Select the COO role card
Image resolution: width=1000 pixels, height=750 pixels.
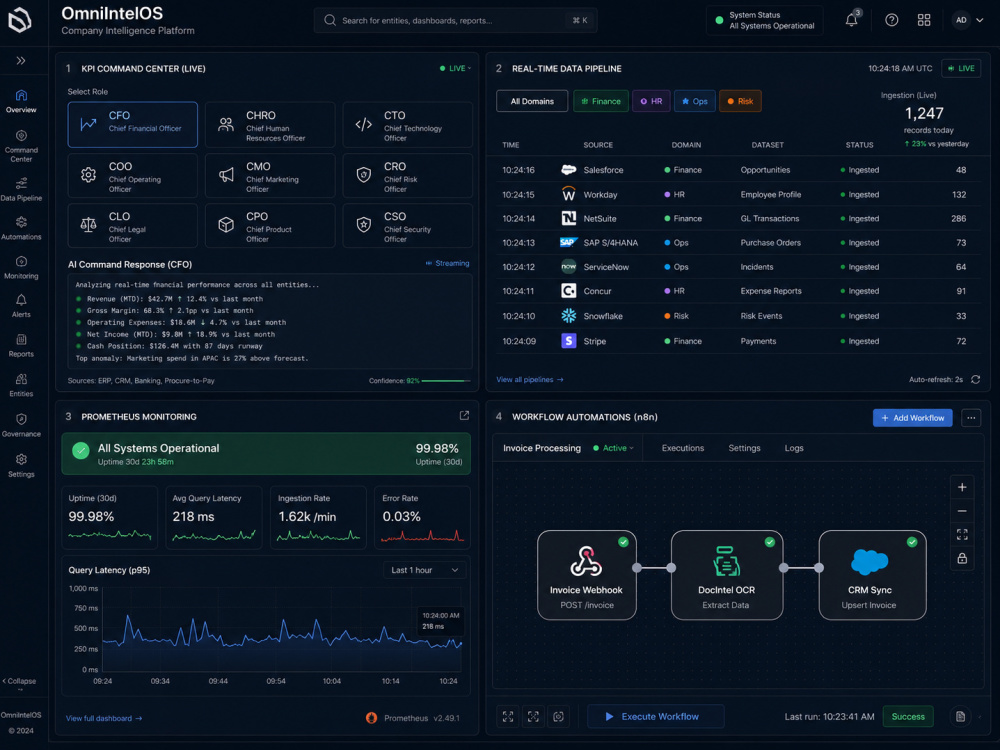coord(133,175)
